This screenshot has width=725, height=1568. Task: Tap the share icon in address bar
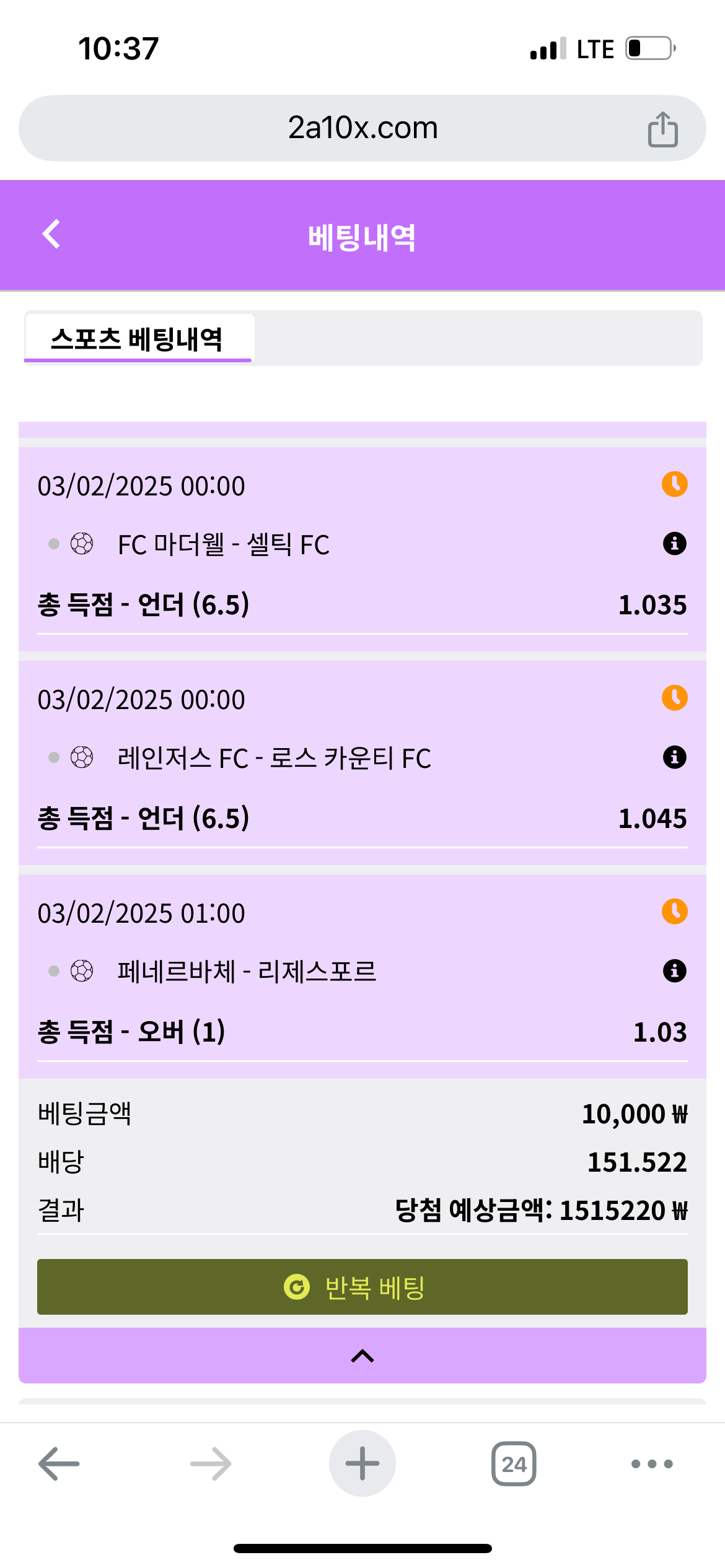(662, 129)
